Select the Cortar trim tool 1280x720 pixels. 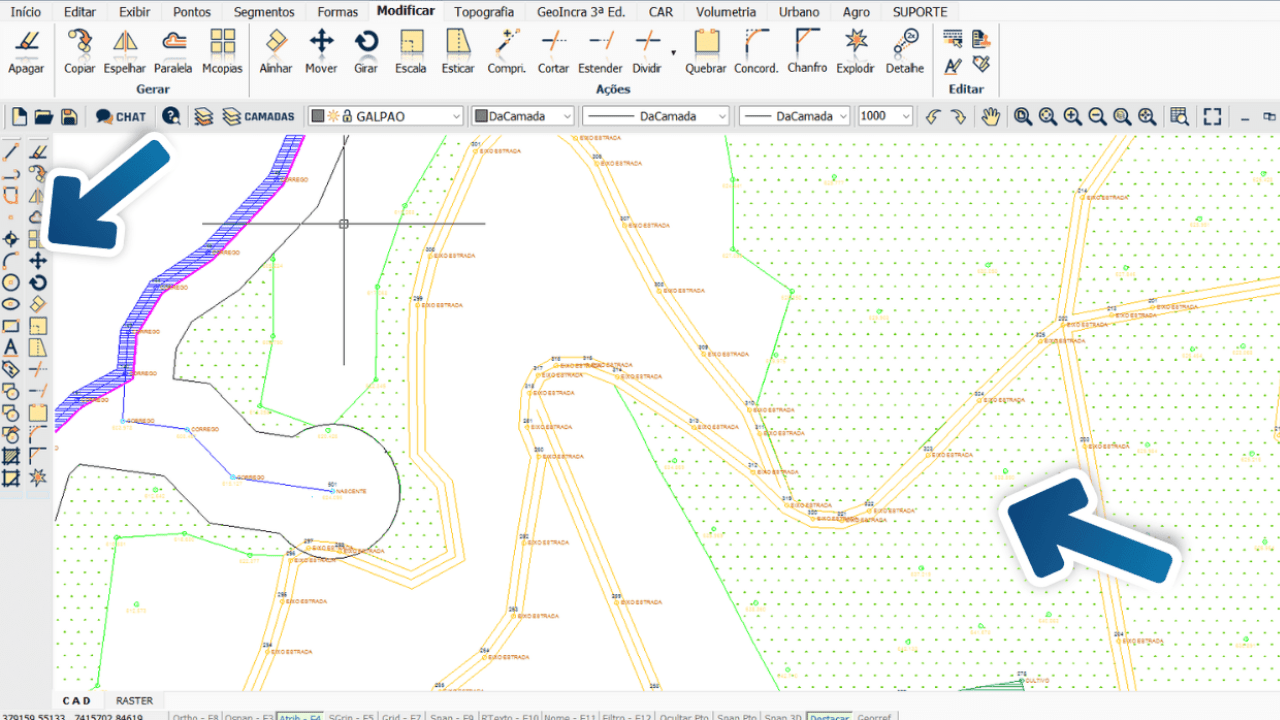click(553, 51)
